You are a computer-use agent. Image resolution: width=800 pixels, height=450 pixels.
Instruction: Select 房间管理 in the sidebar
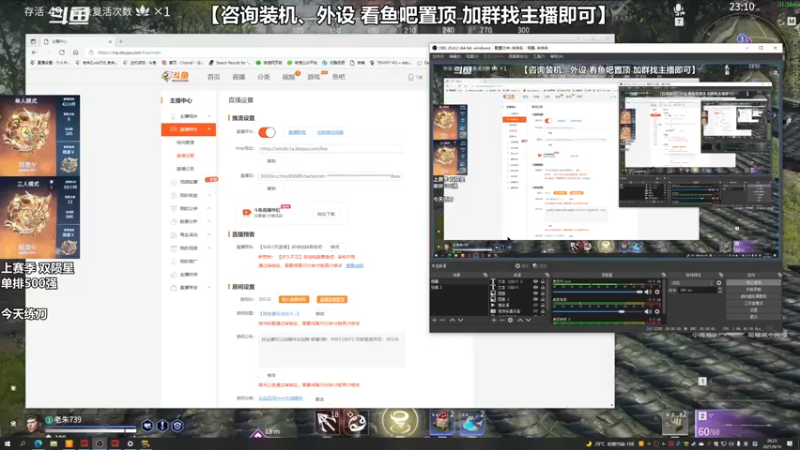185,143
